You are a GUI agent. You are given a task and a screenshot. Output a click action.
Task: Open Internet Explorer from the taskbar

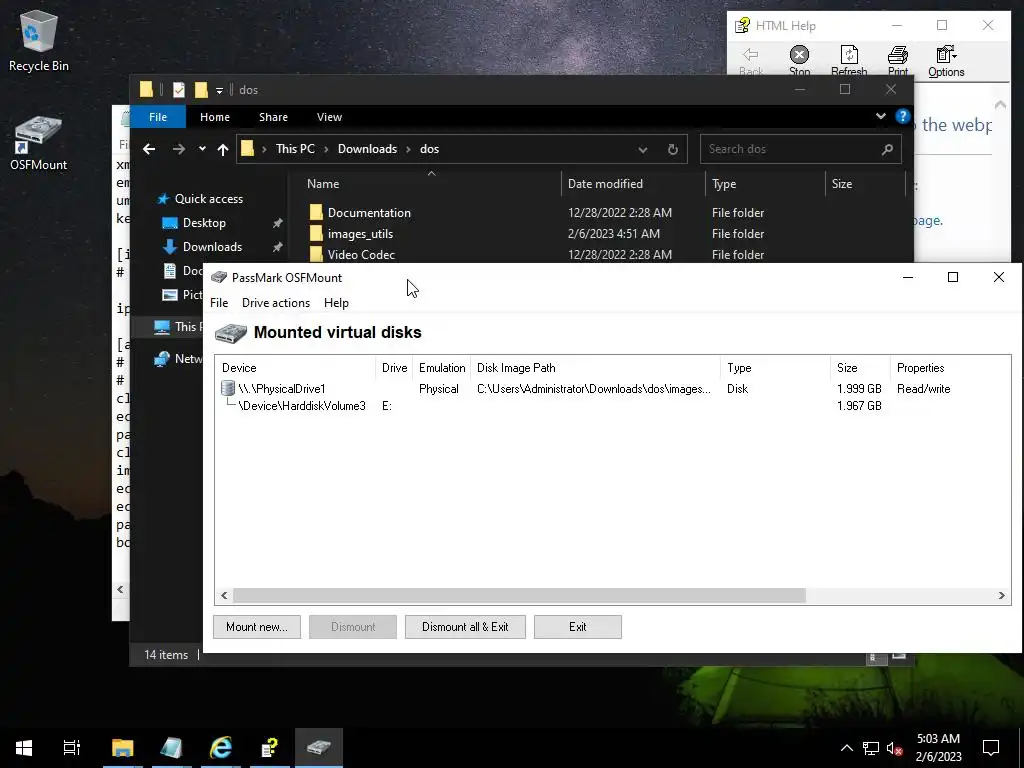221,747
